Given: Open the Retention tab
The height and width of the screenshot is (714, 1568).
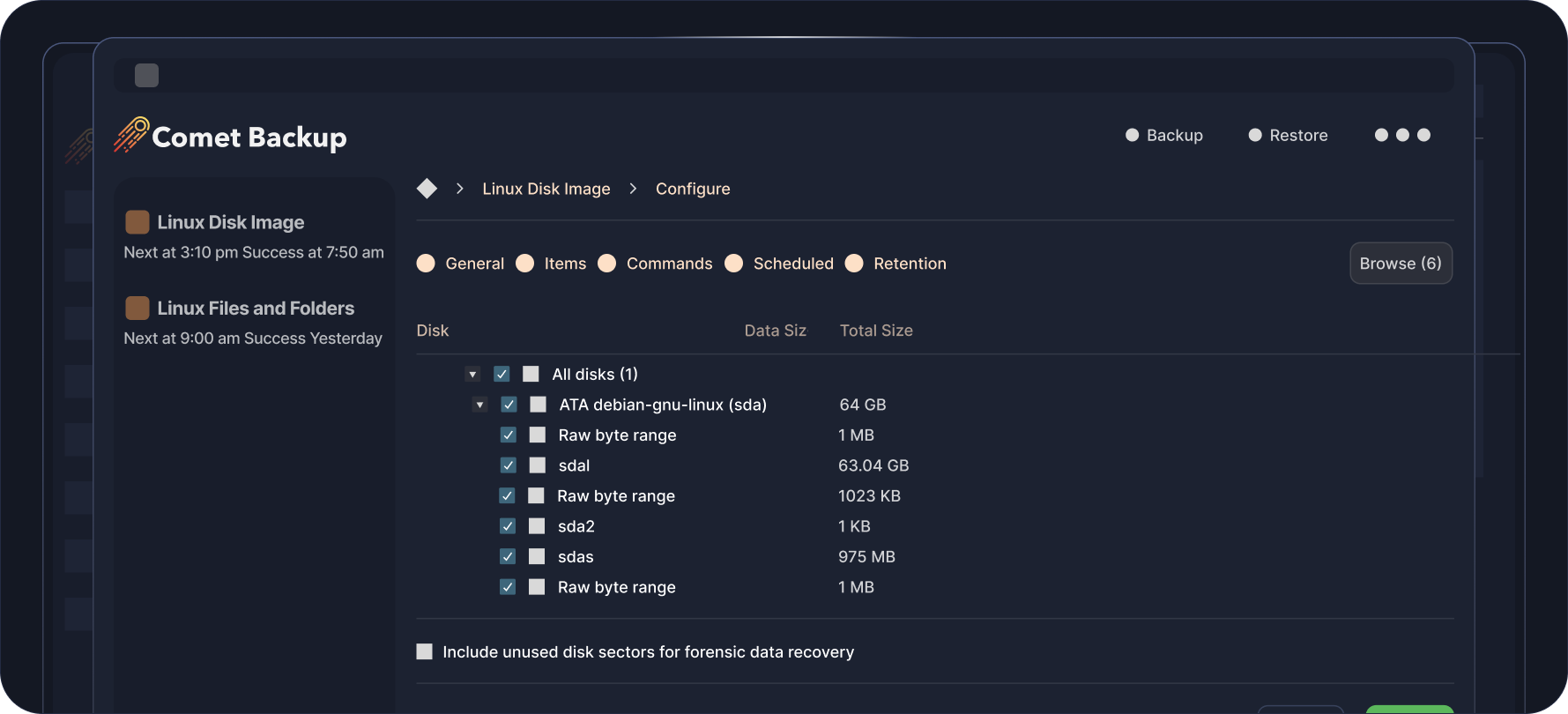Looking at the screenshot, I should 909,264.
